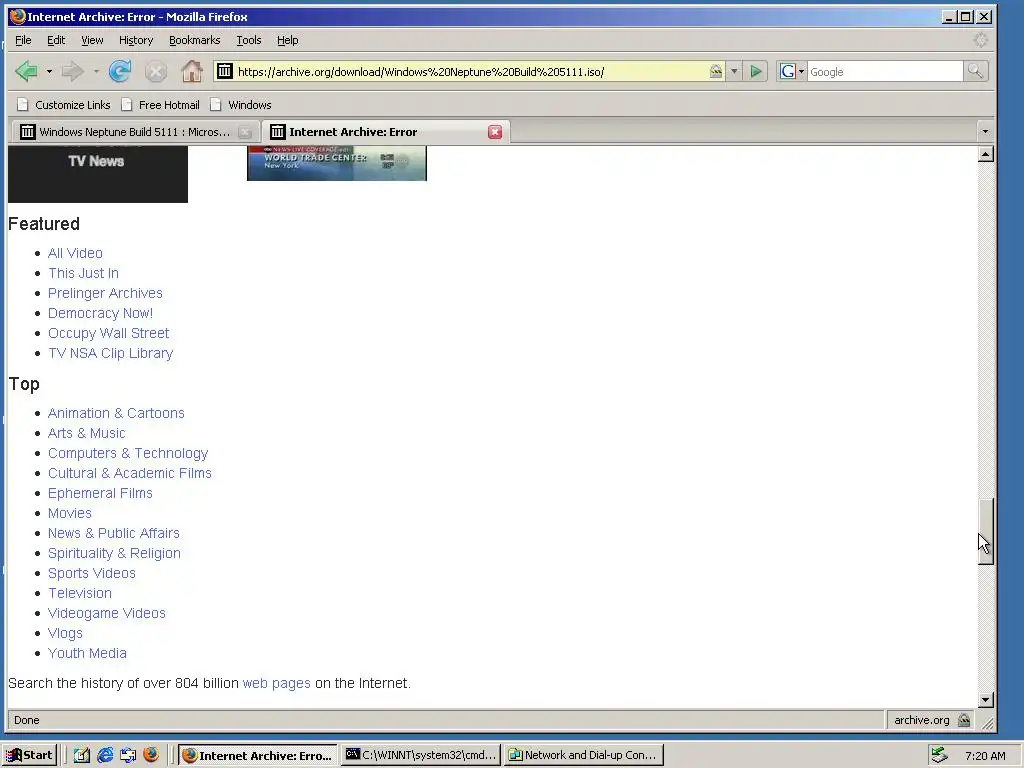Click the status bar security lock icon
This screenshot has width=1024, height=768.
point(963,720)
